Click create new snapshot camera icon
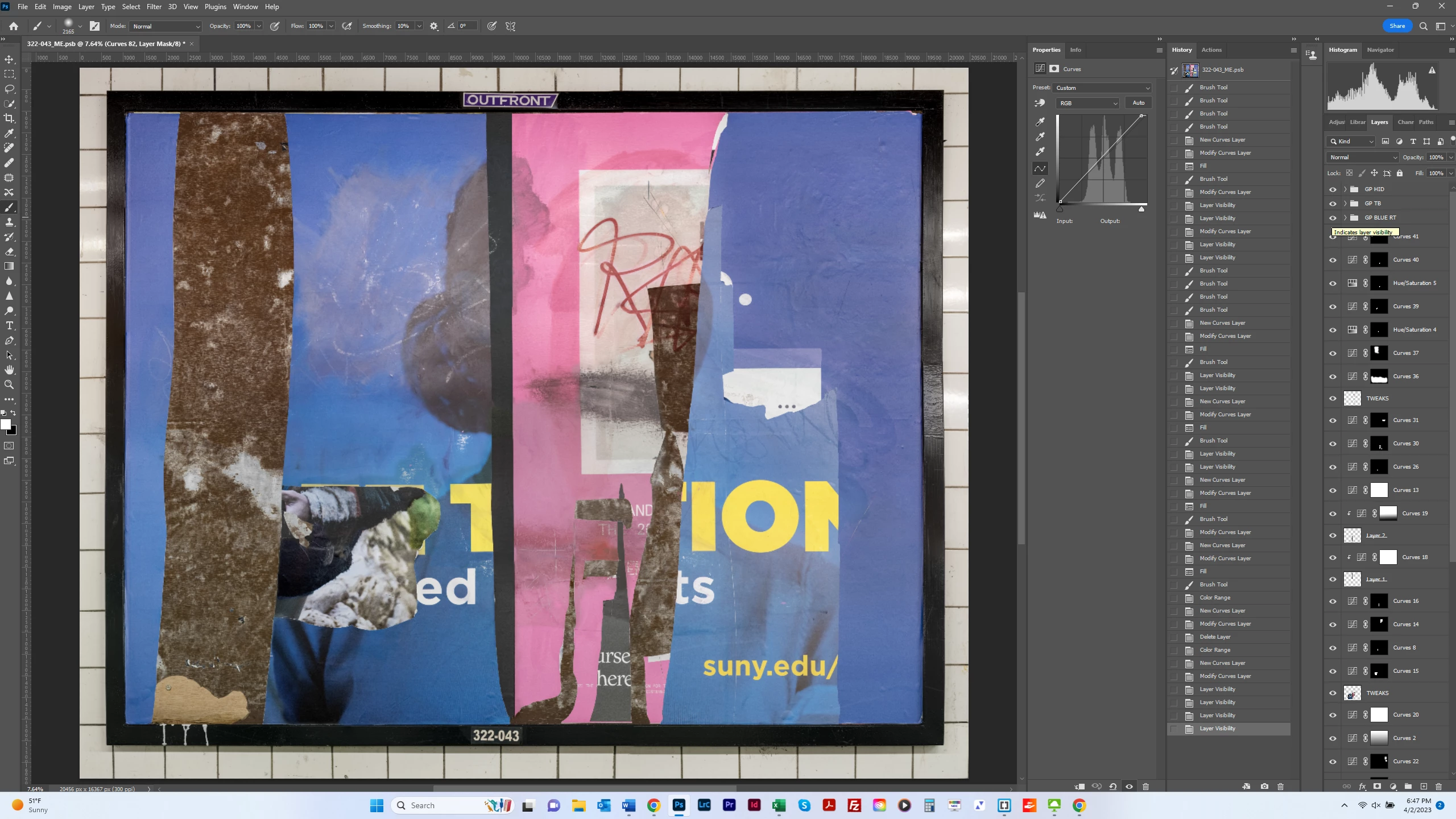This screenshot has width=1456, height=819. pos(1264,787)
